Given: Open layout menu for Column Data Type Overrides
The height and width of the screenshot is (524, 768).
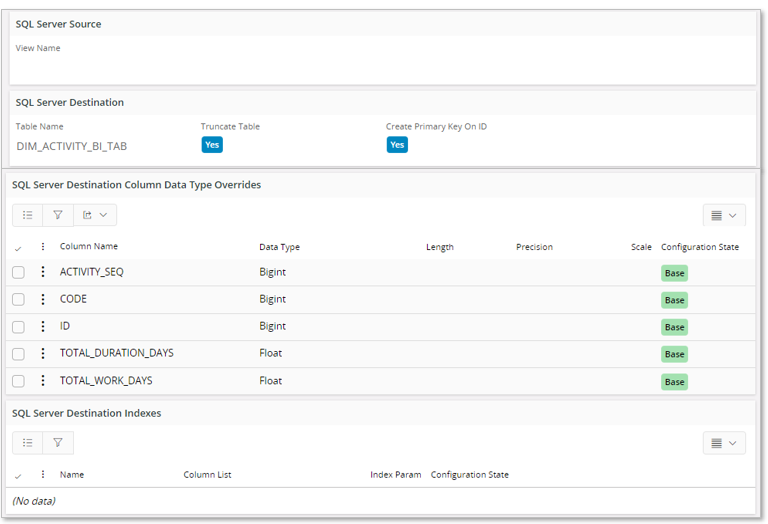Looking at the screenshot, I should 724,215.
